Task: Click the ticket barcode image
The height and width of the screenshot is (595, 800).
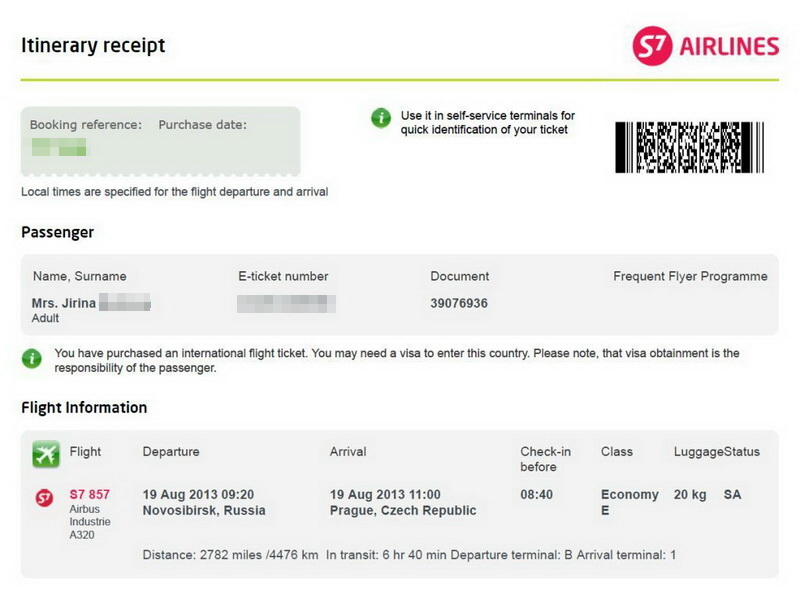Action: 689,147
